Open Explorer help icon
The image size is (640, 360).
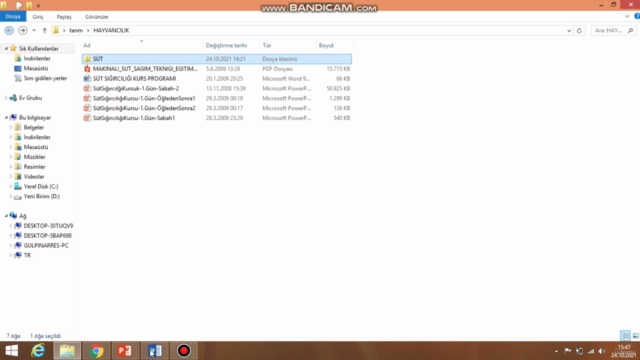[x=637, y=16]
